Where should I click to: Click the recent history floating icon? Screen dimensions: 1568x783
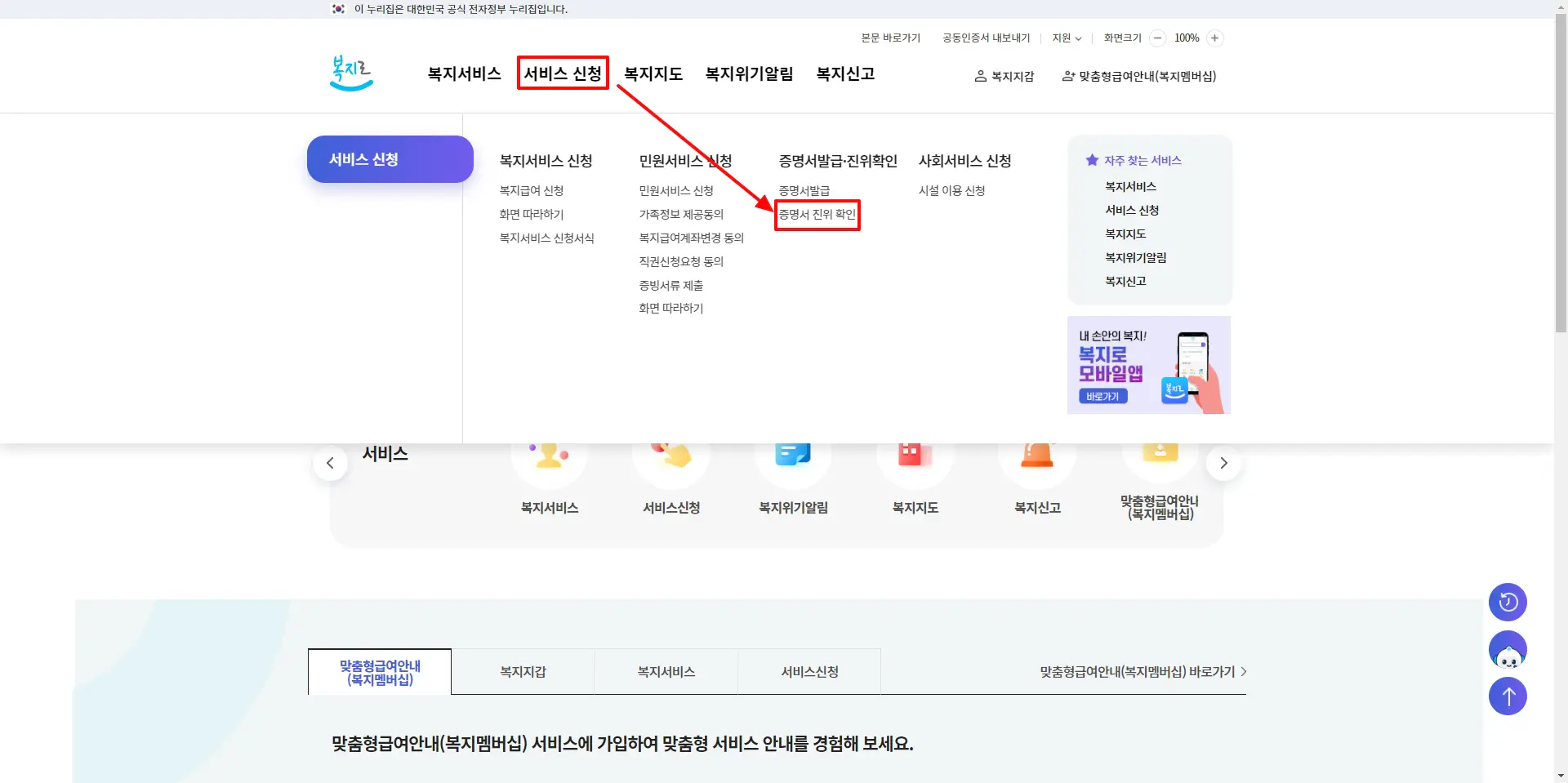(1508, 603)
